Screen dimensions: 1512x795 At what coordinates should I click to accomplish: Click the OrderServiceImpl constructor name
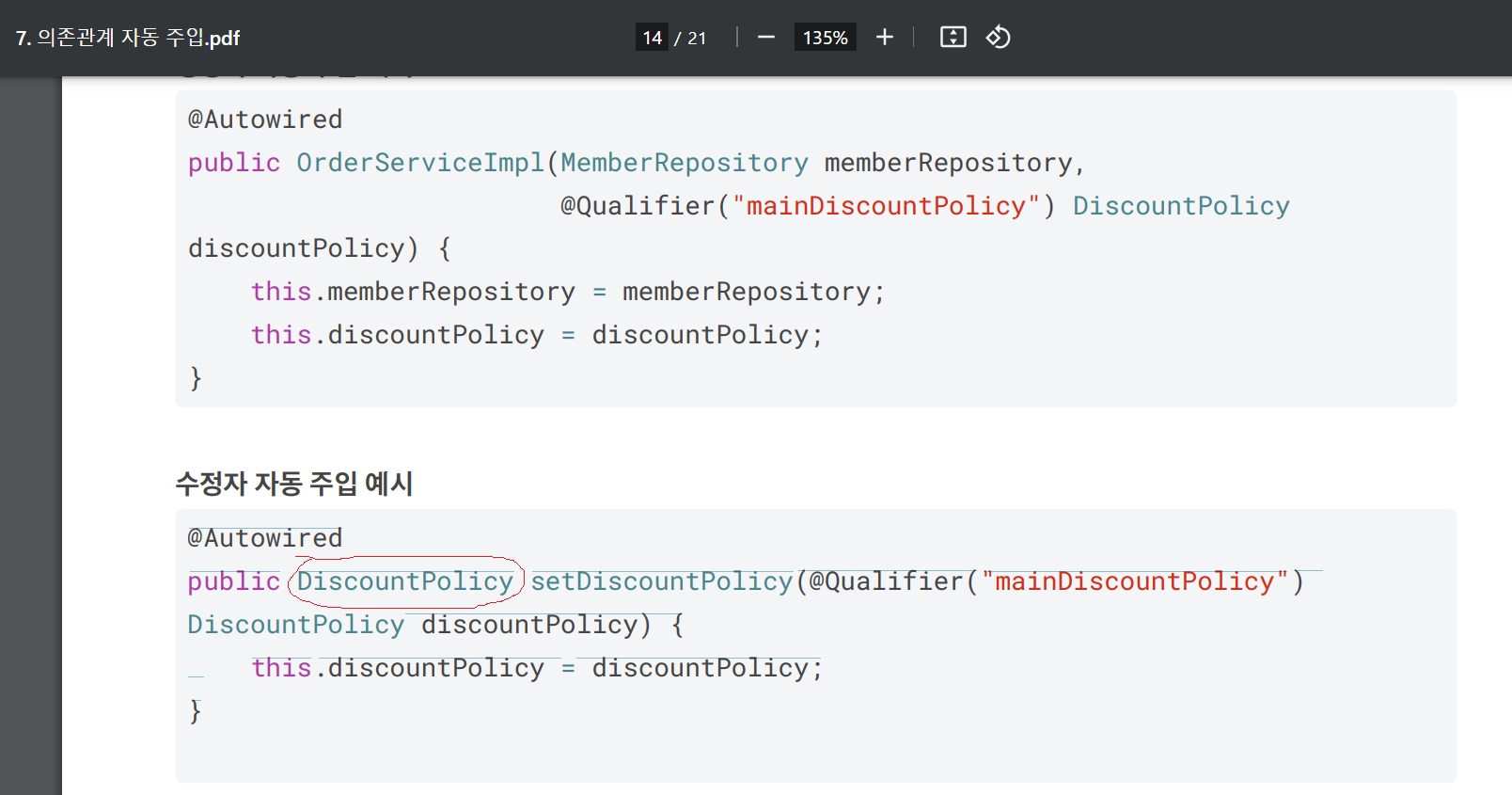coord(420,163)
